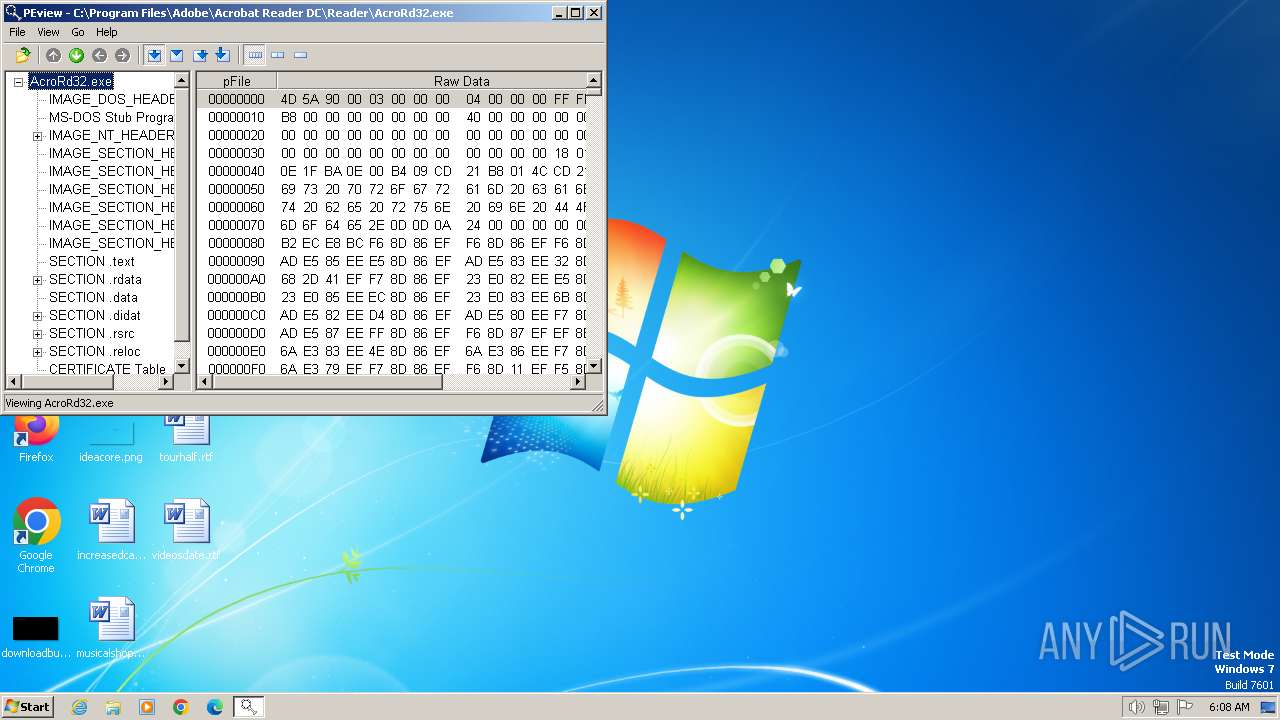Image resolution: width=1280 pixels, height=720 pixels.
Task: Click the Action Center flag tray icon
Action: [x=1186, y=707]
